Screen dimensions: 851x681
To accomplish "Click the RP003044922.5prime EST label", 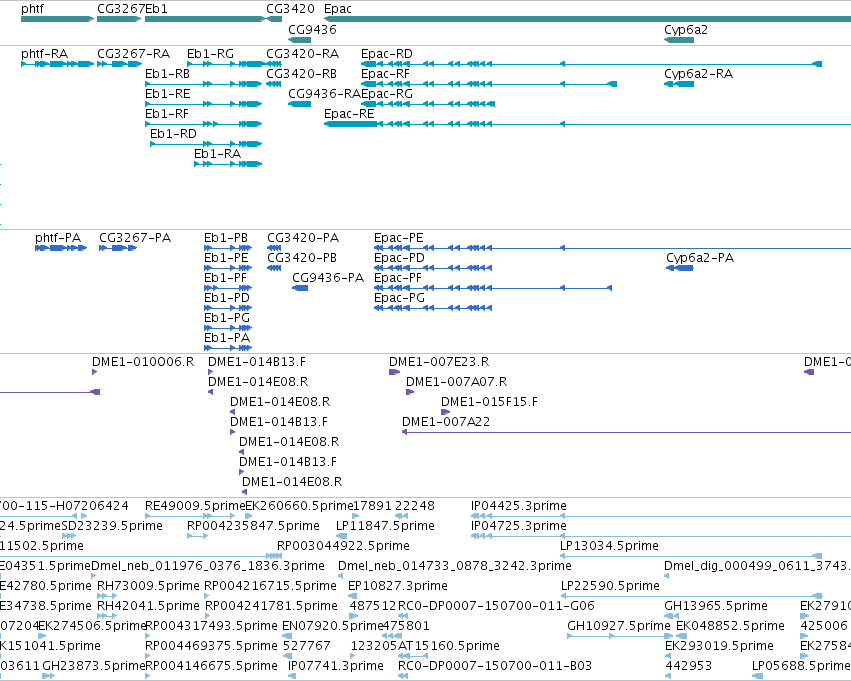I will 343,546.
